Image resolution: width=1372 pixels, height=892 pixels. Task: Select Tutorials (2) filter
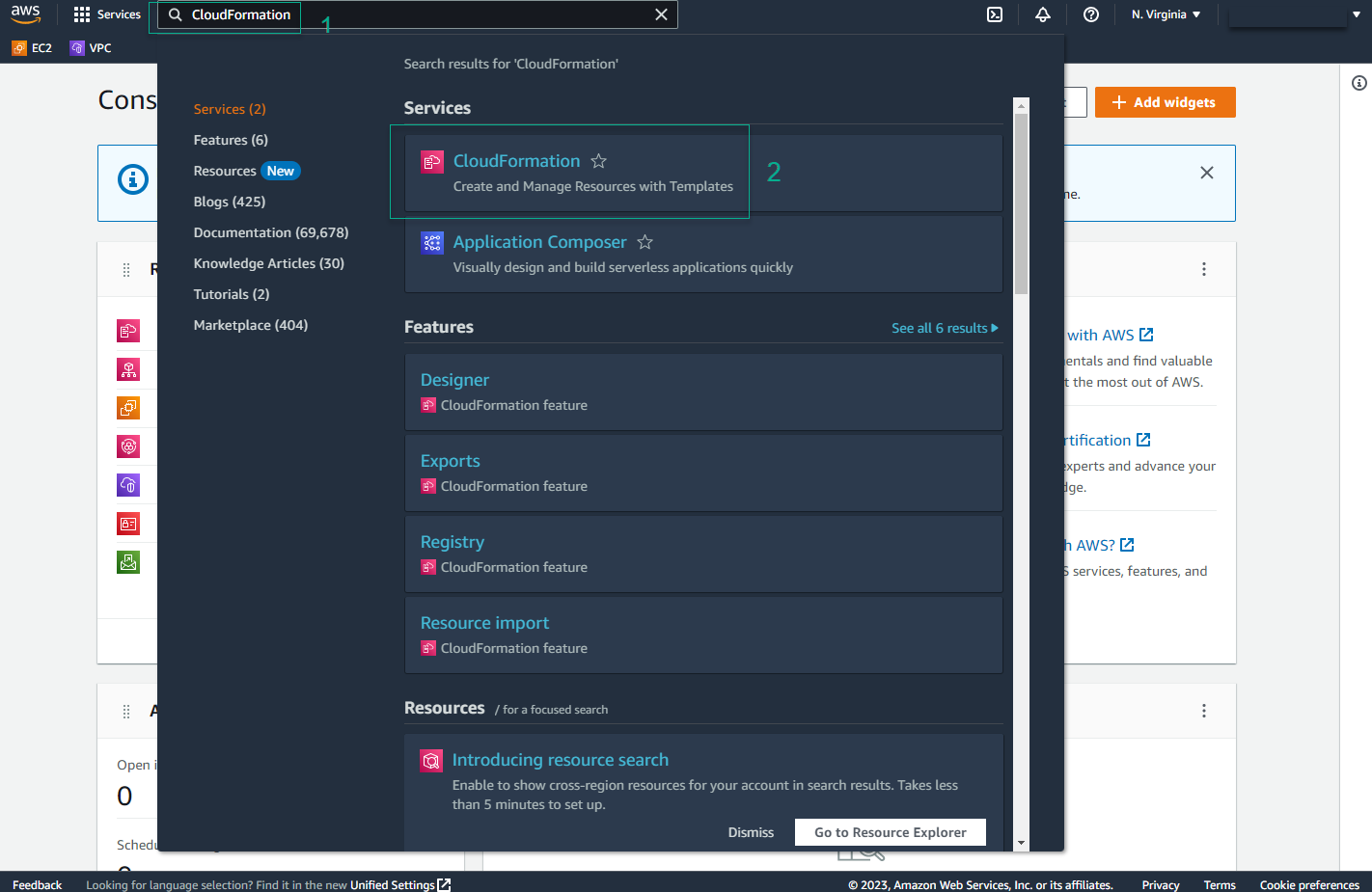(x=232, y=294)
